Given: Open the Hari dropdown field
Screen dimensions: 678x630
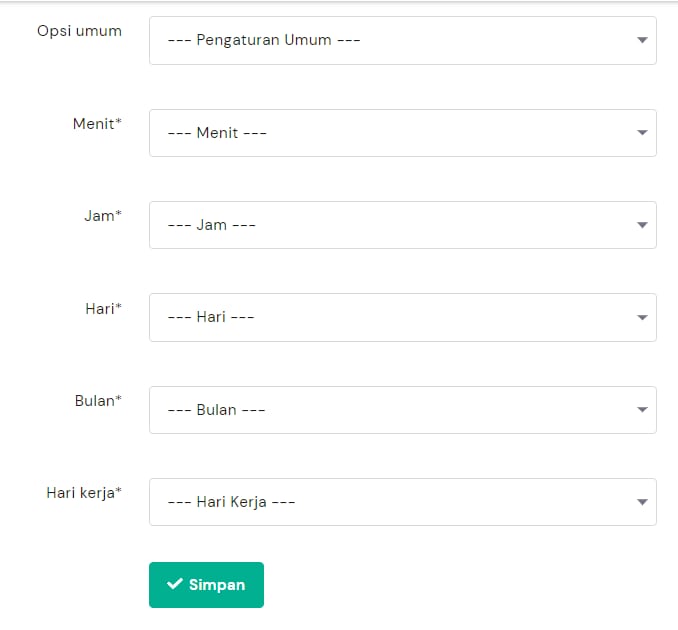Looking at the screenshot, I should [x=402, y=317].
